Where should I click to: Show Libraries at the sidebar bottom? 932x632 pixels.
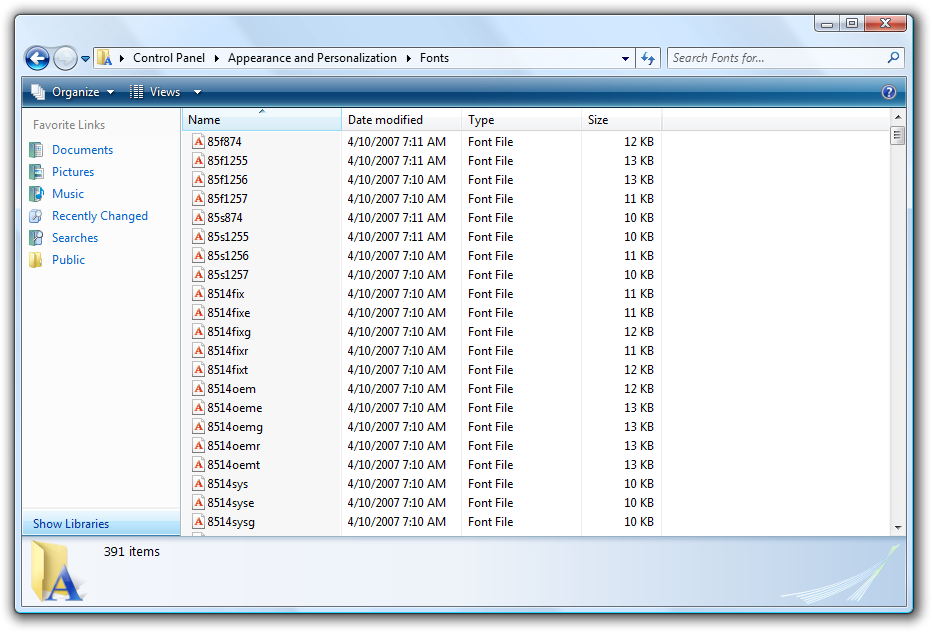click(71, 524)
